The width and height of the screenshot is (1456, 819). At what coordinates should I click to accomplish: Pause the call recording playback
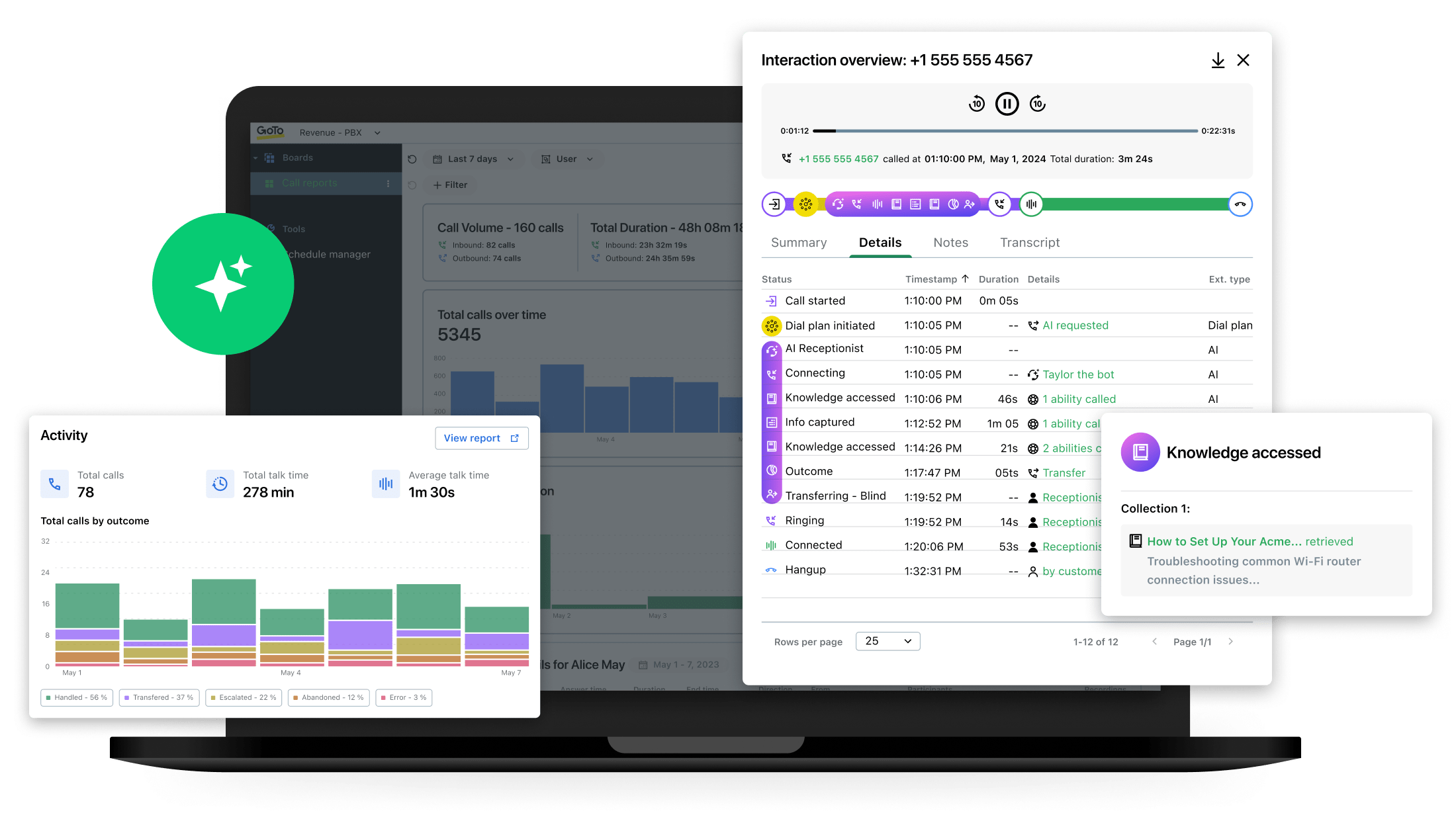(x=1007, y=103)
